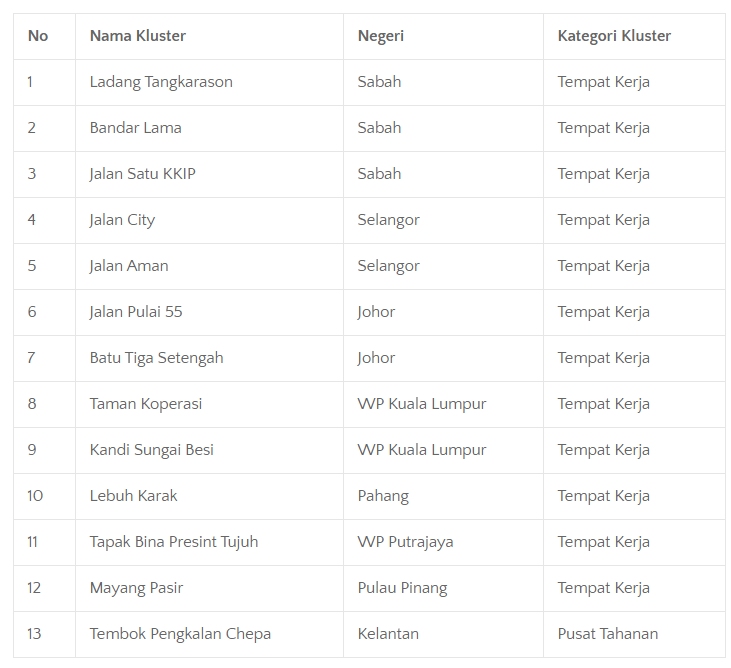This screenshot has height=668, width=731.
Task: Click the "Negeri" column header
Action: 381,36
